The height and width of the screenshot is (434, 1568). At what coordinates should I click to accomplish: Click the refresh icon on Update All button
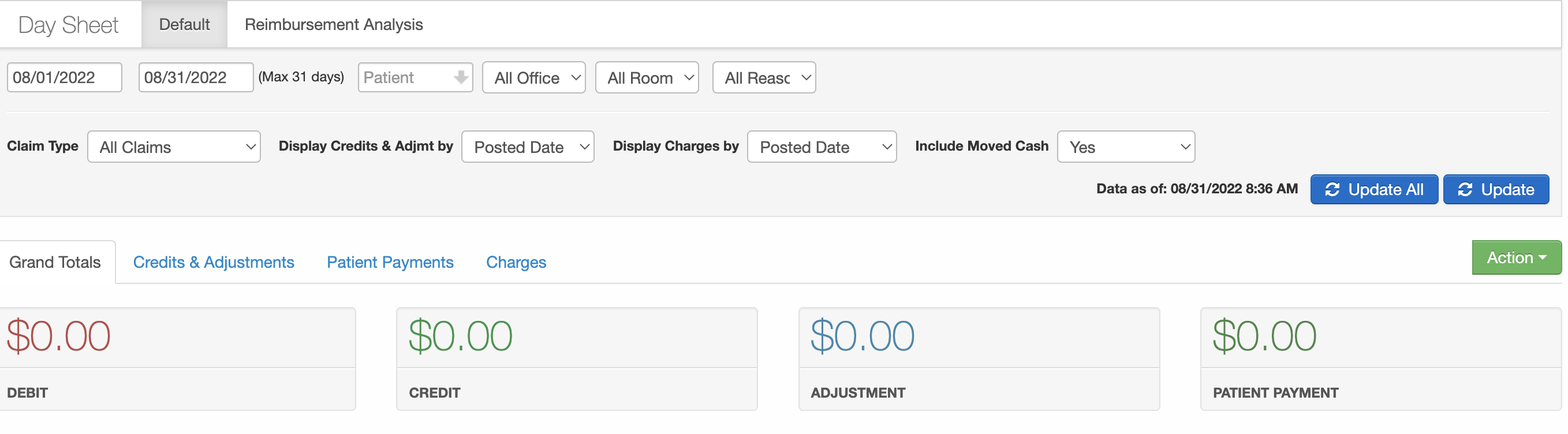point(1332,189)
